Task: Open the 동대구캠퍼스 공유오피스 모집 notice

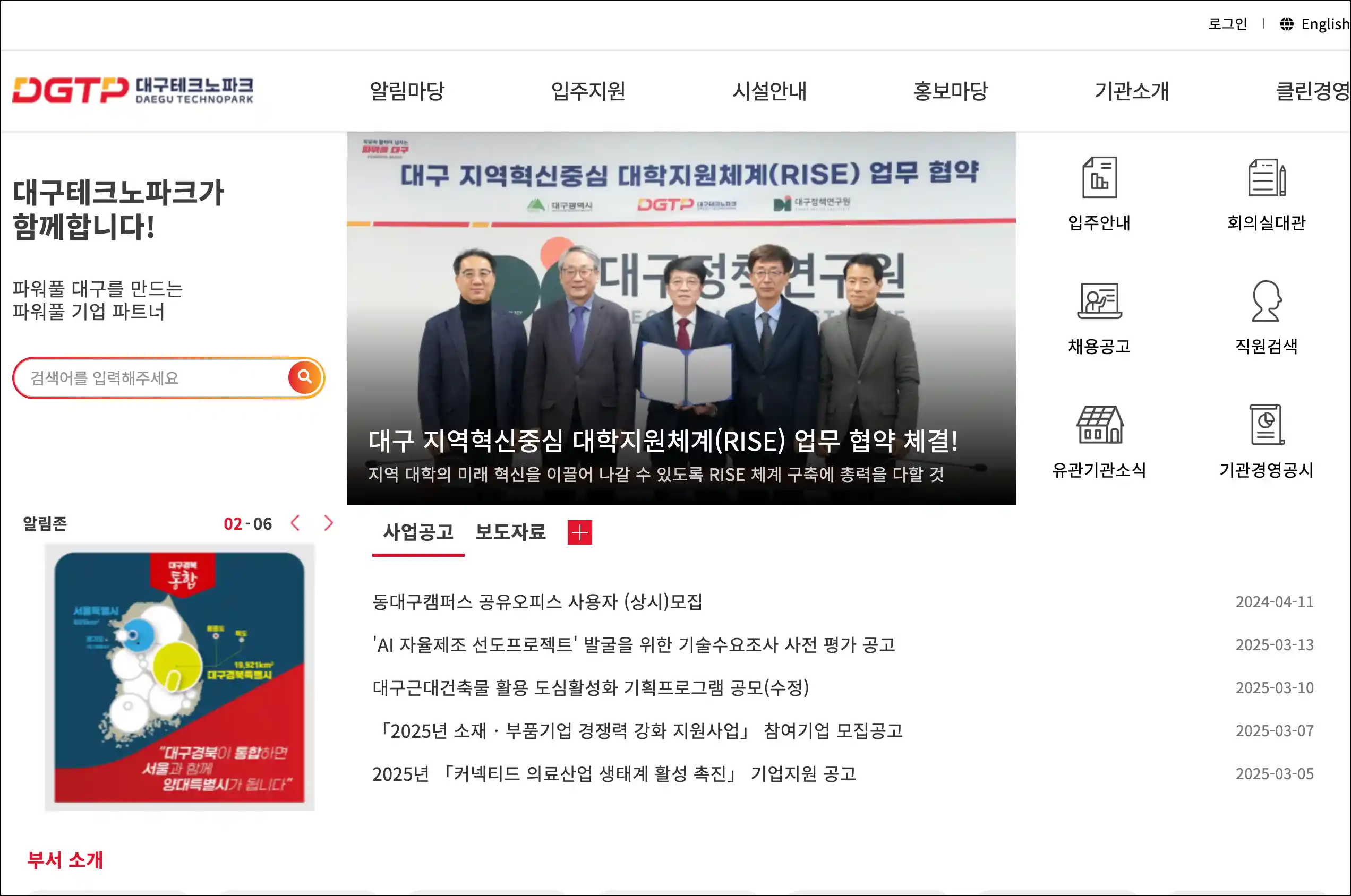Action: click(x=537, y=602)
